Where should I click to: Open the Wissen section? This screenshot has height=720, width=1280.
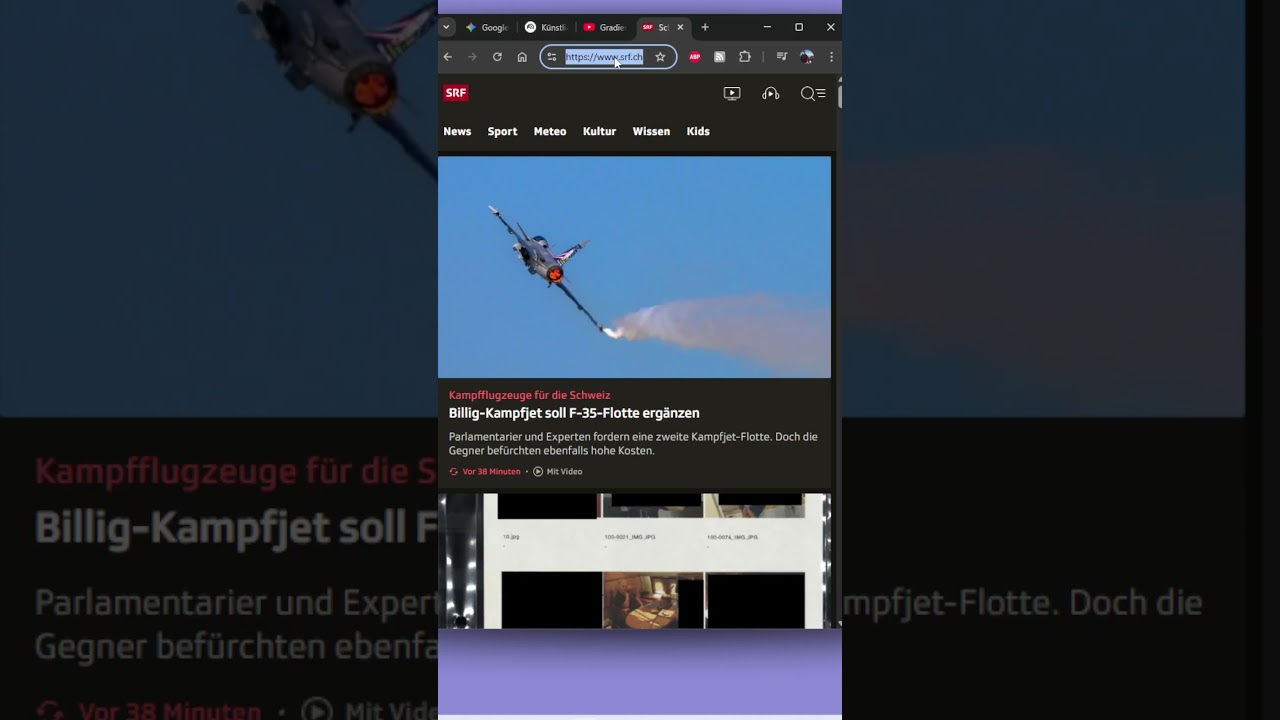point(651,131)
